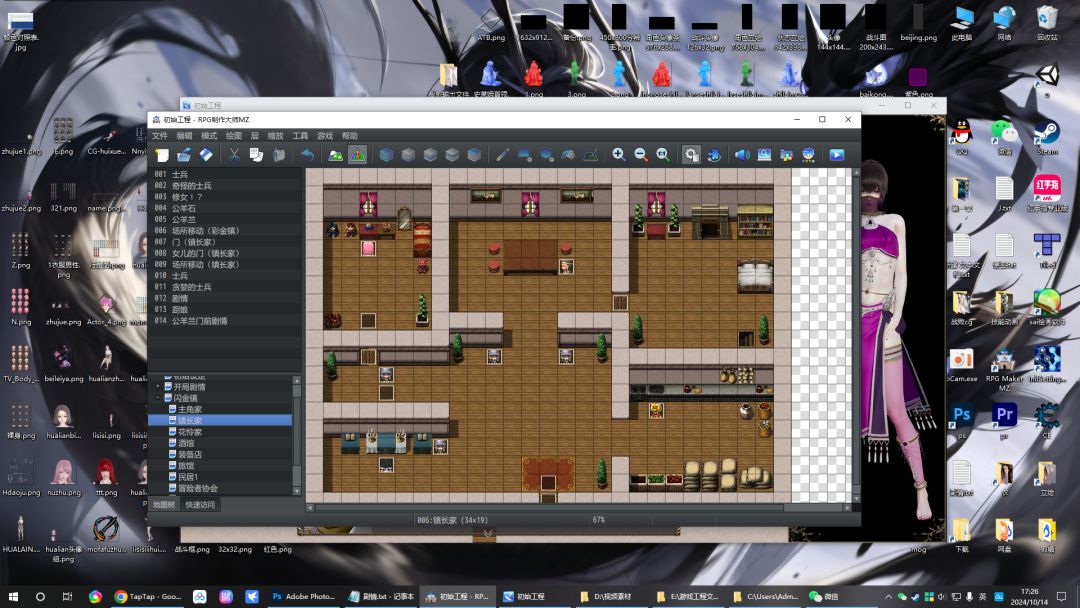This screenshot has height=608, width=1080.
Task: Select event 008 女儿的门（镇长家）
Action: pyautogui.click(x=226, y=253)
